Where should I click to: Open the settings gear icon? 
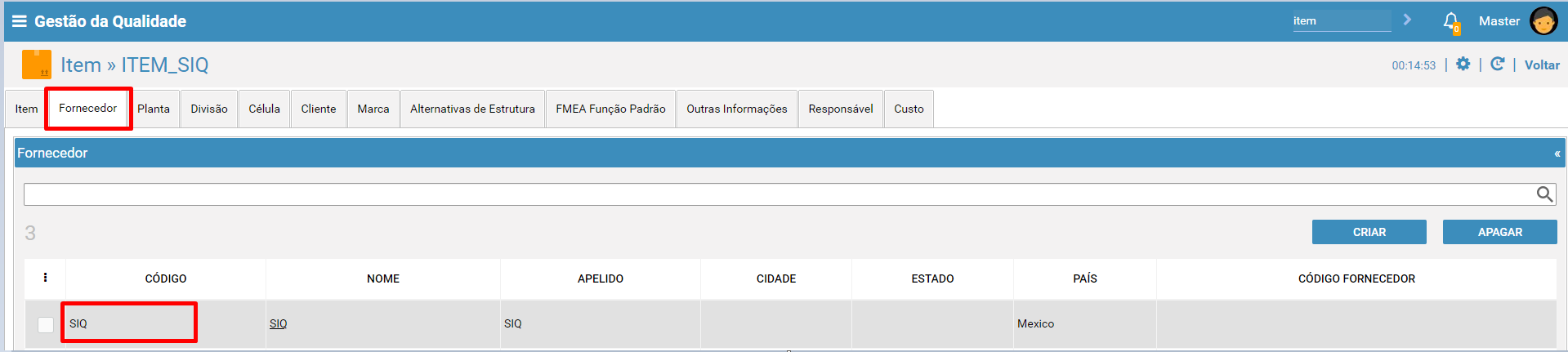pyautogui.click(x=1463, y=64)
